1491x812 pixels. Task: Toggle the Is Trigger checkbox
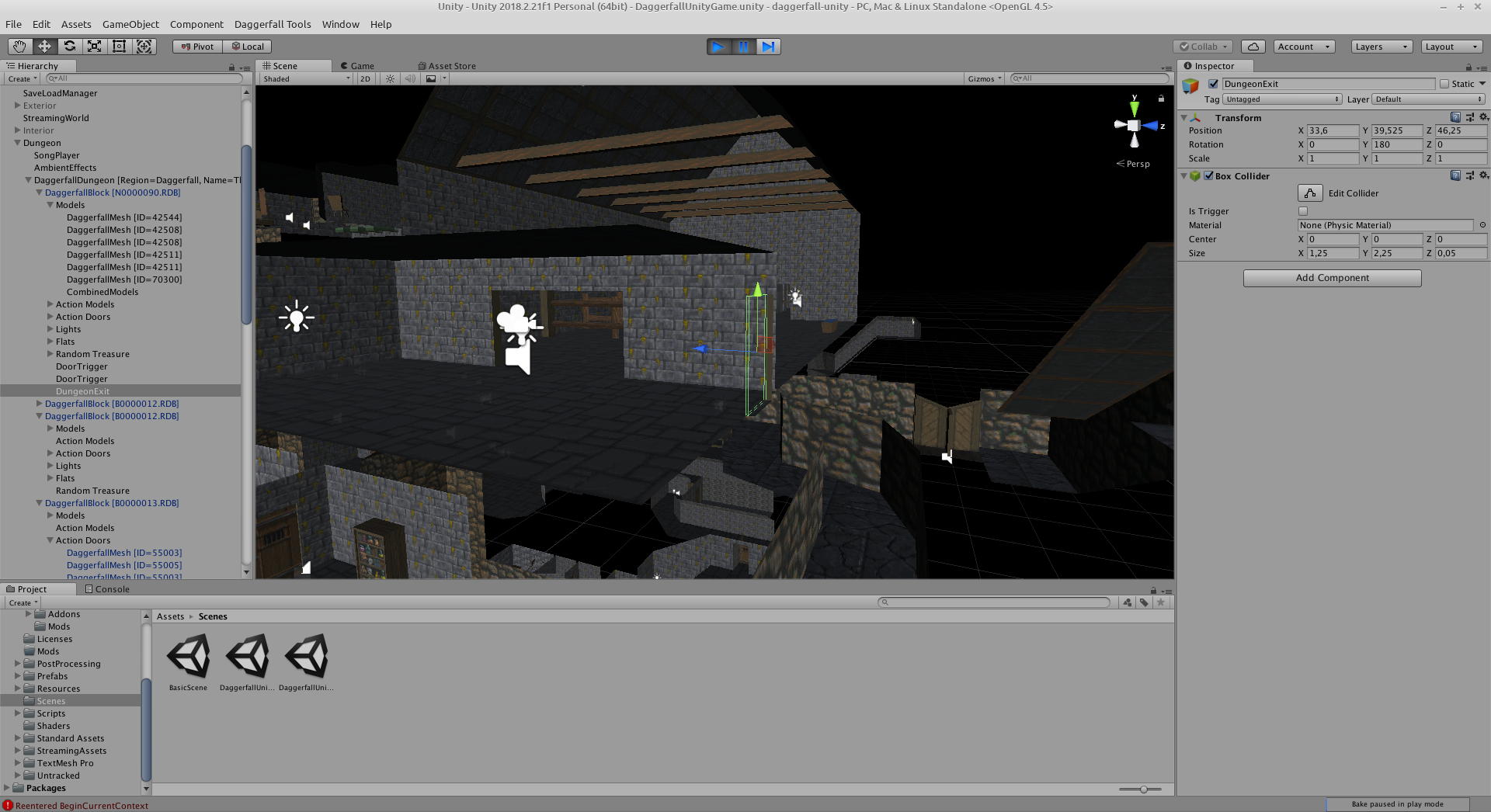click(x=1303, y=211)
